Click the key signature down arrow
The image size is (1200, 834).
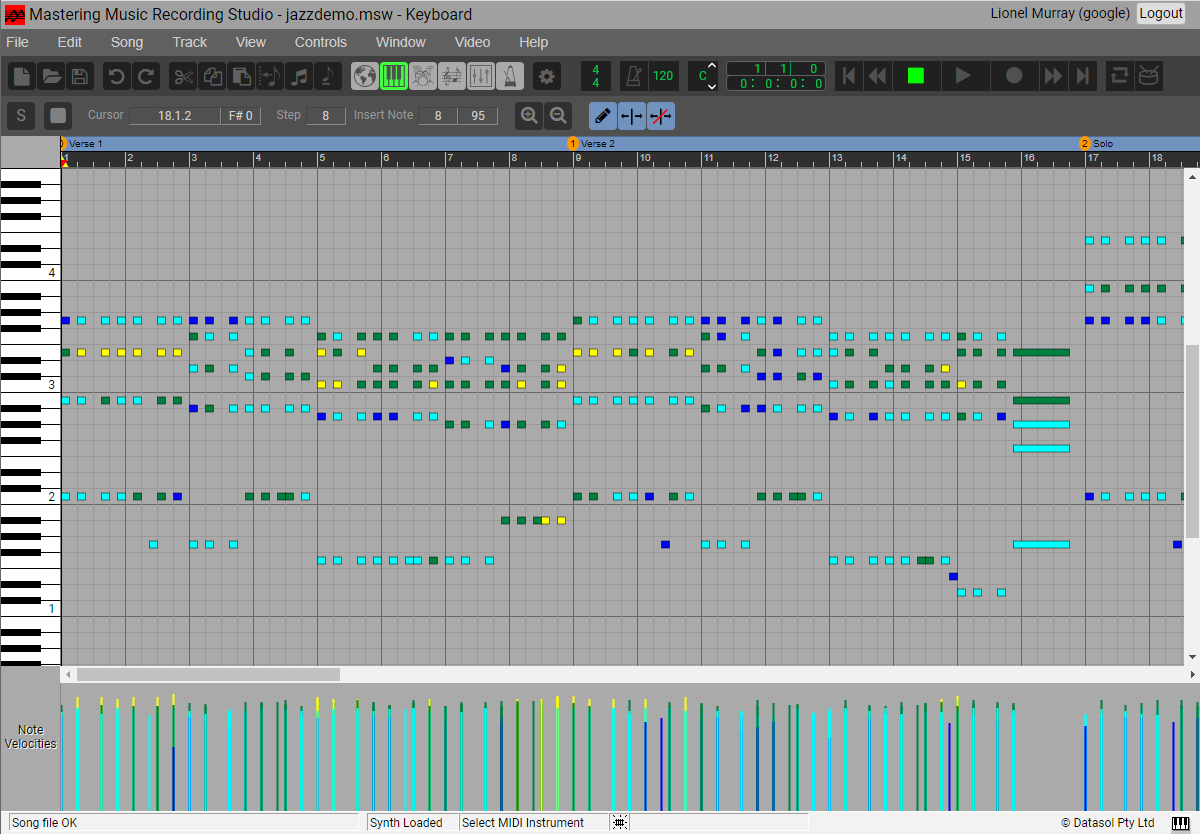[x=712, y=86]
